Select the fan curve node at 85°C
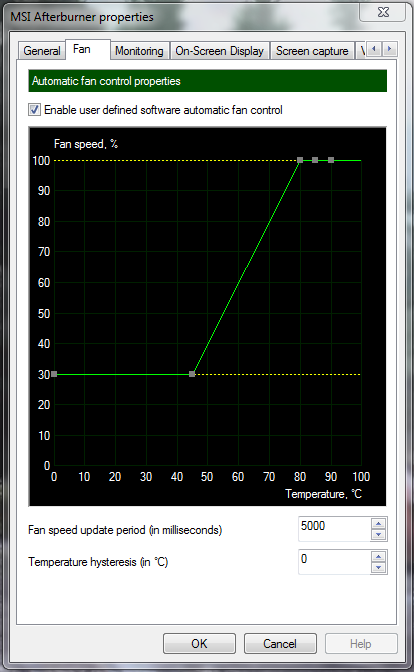The width and height of the screenshot is (414, 672). coord(315,160)
